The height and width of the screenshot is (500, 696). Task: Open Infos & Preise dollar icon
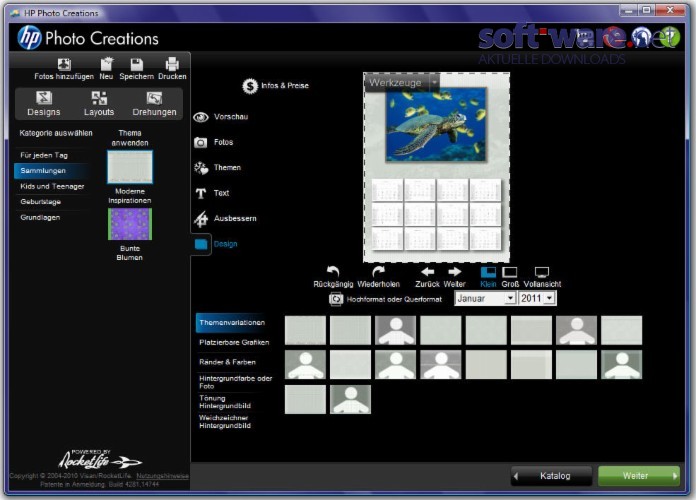point(250,86)
